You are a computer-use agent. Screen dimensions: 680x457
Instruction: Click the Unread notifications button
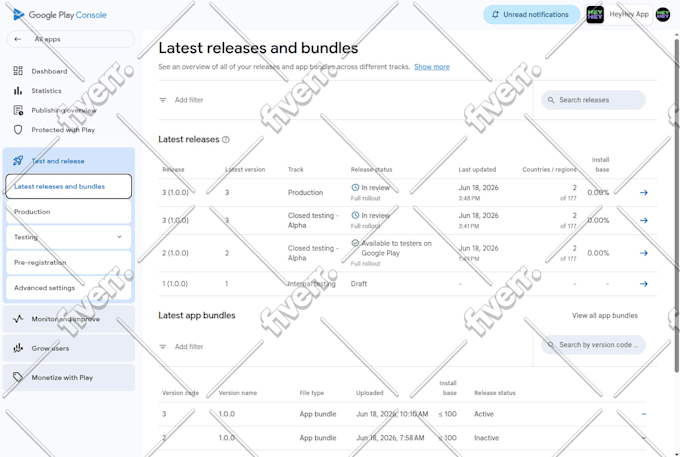(531, 14)
